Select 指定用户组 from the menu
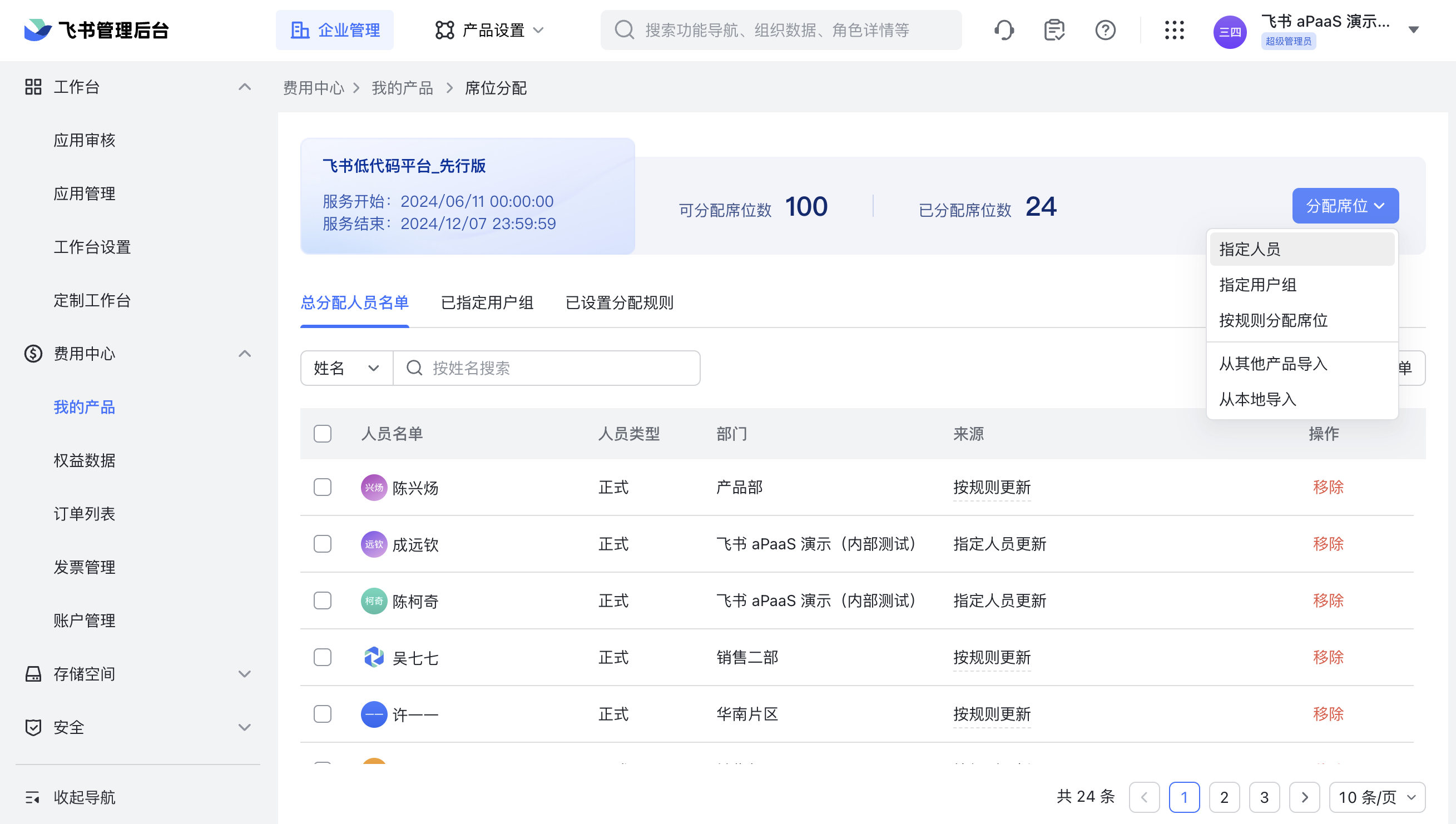Screen dimensions: 1456x824 coord(1302,285)
